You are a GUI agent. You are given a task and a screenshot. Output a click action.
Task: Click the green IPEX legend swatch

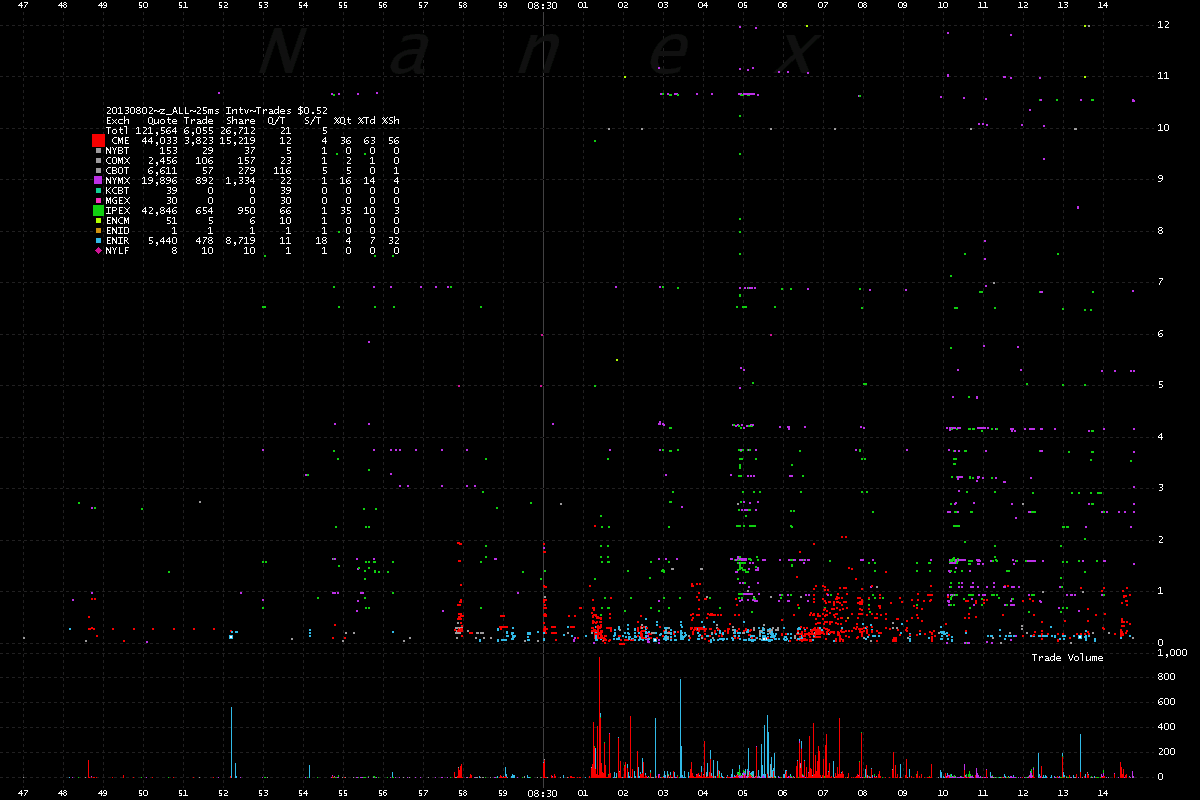99,210
